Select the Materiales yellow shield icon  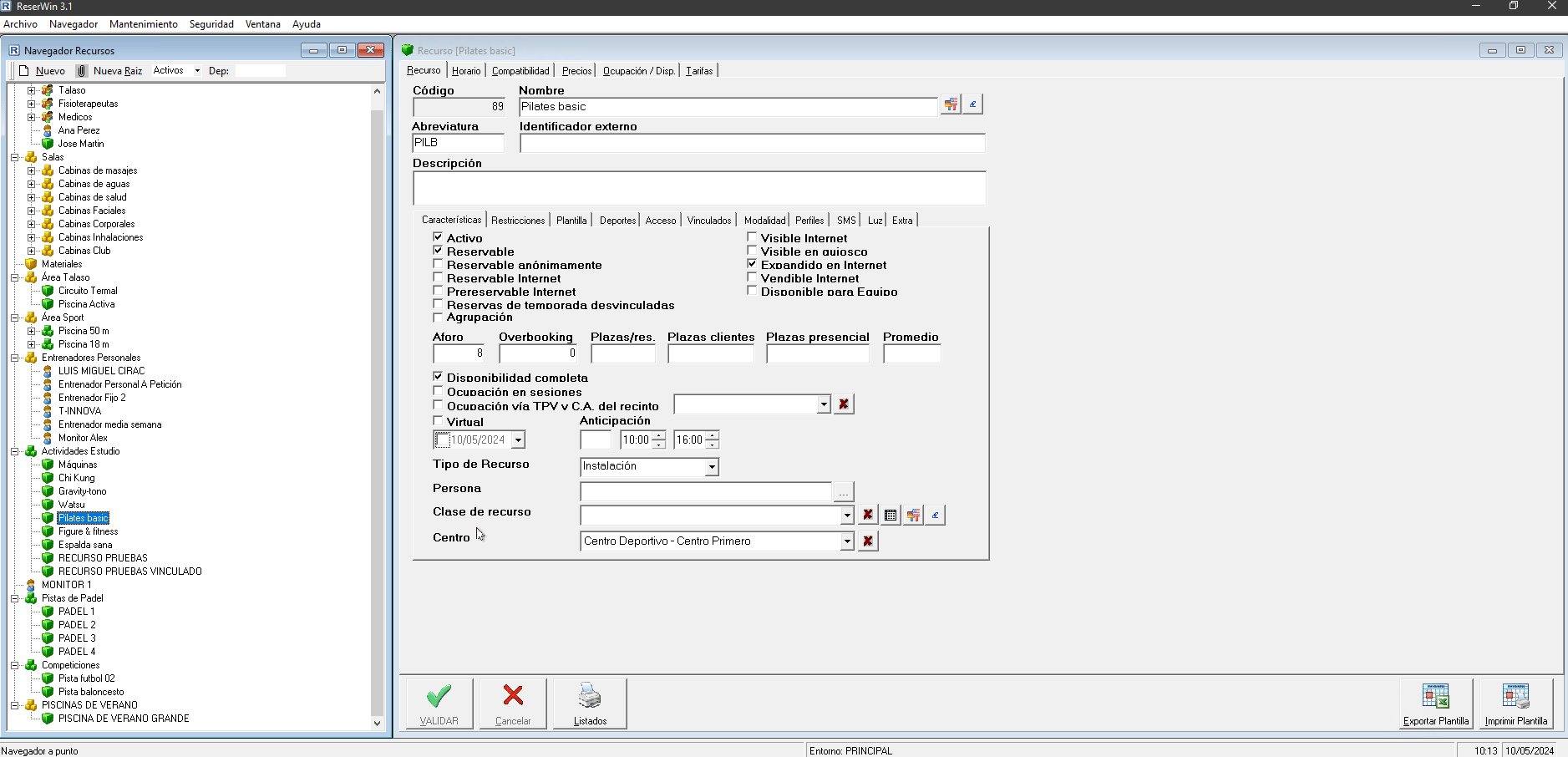(31, 264)
